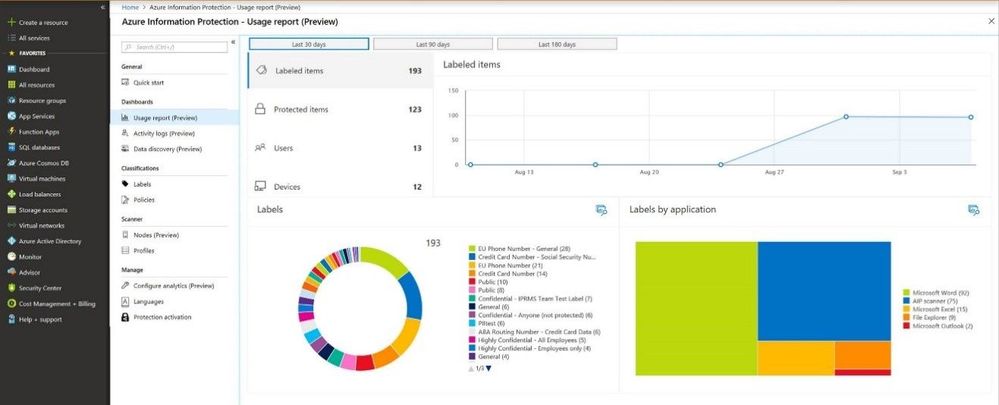
Task: Click EU Phone Number - General legend entry
Action: [x=519, y=248]
